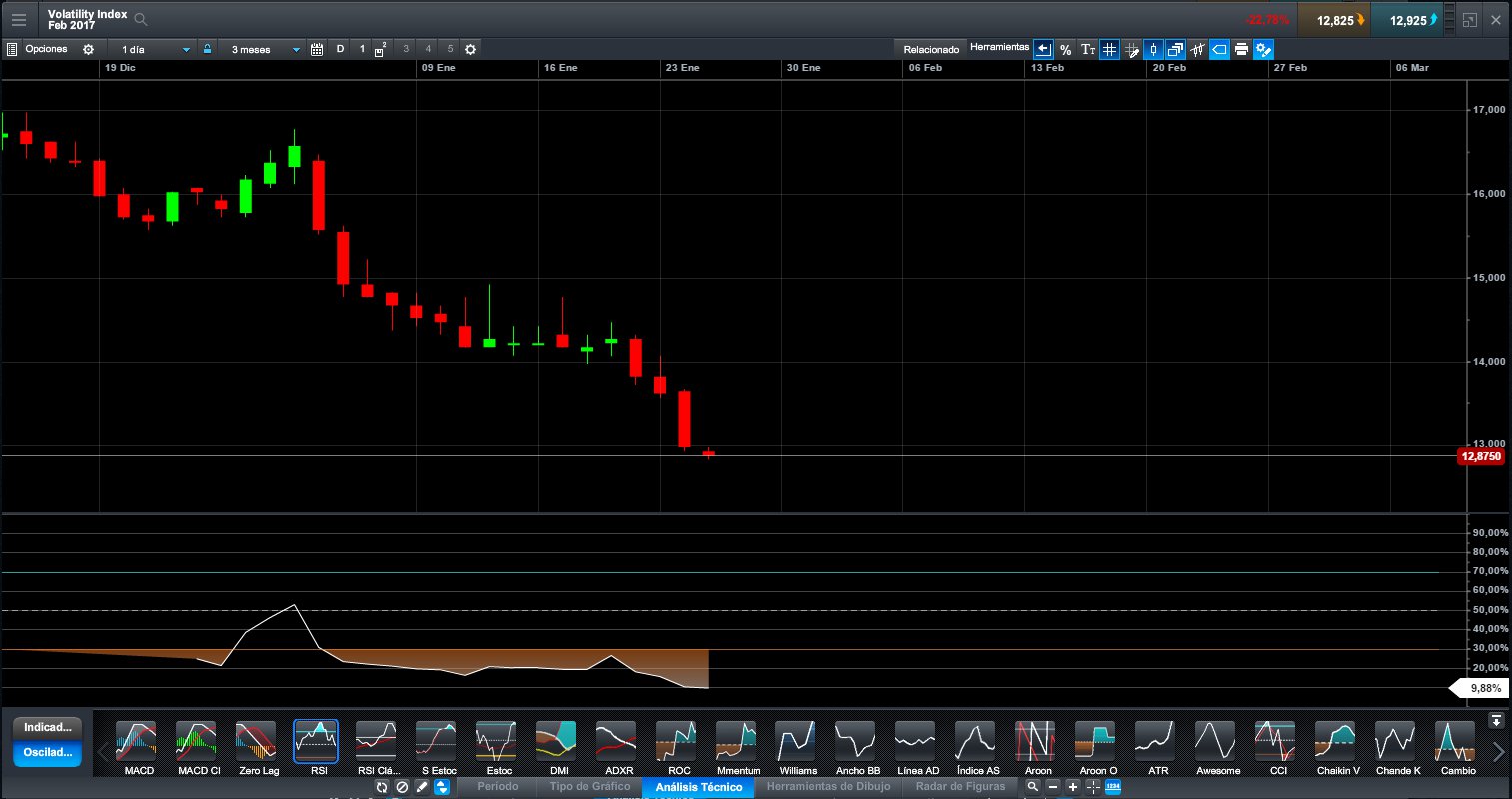Screen dimensions: 1512x799
Task: Zoom in with the plus icon
Action: coord(1073,787)
